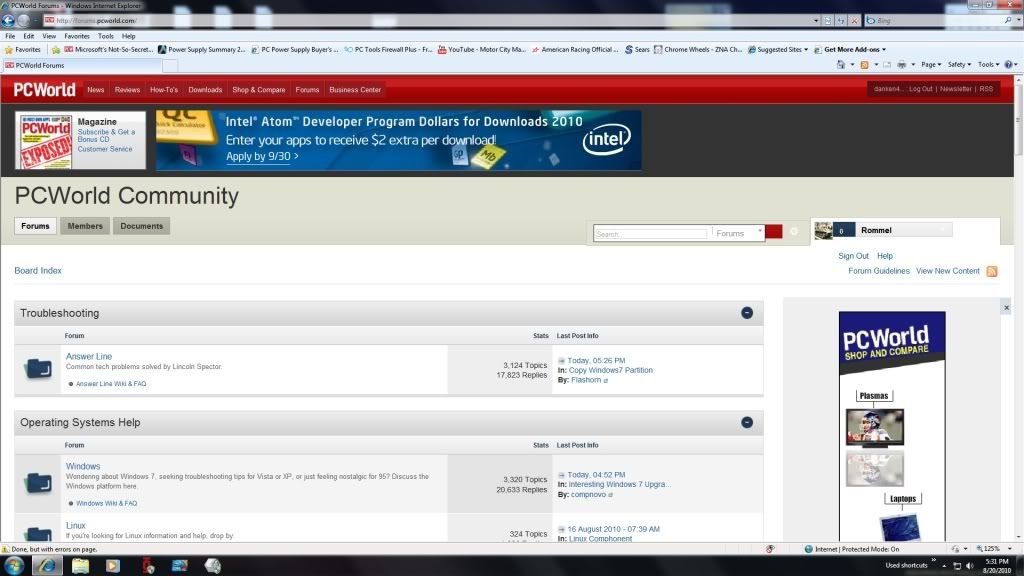Switch to the Documents tab
The image size is (1024, 576).
tap(141, 226)
